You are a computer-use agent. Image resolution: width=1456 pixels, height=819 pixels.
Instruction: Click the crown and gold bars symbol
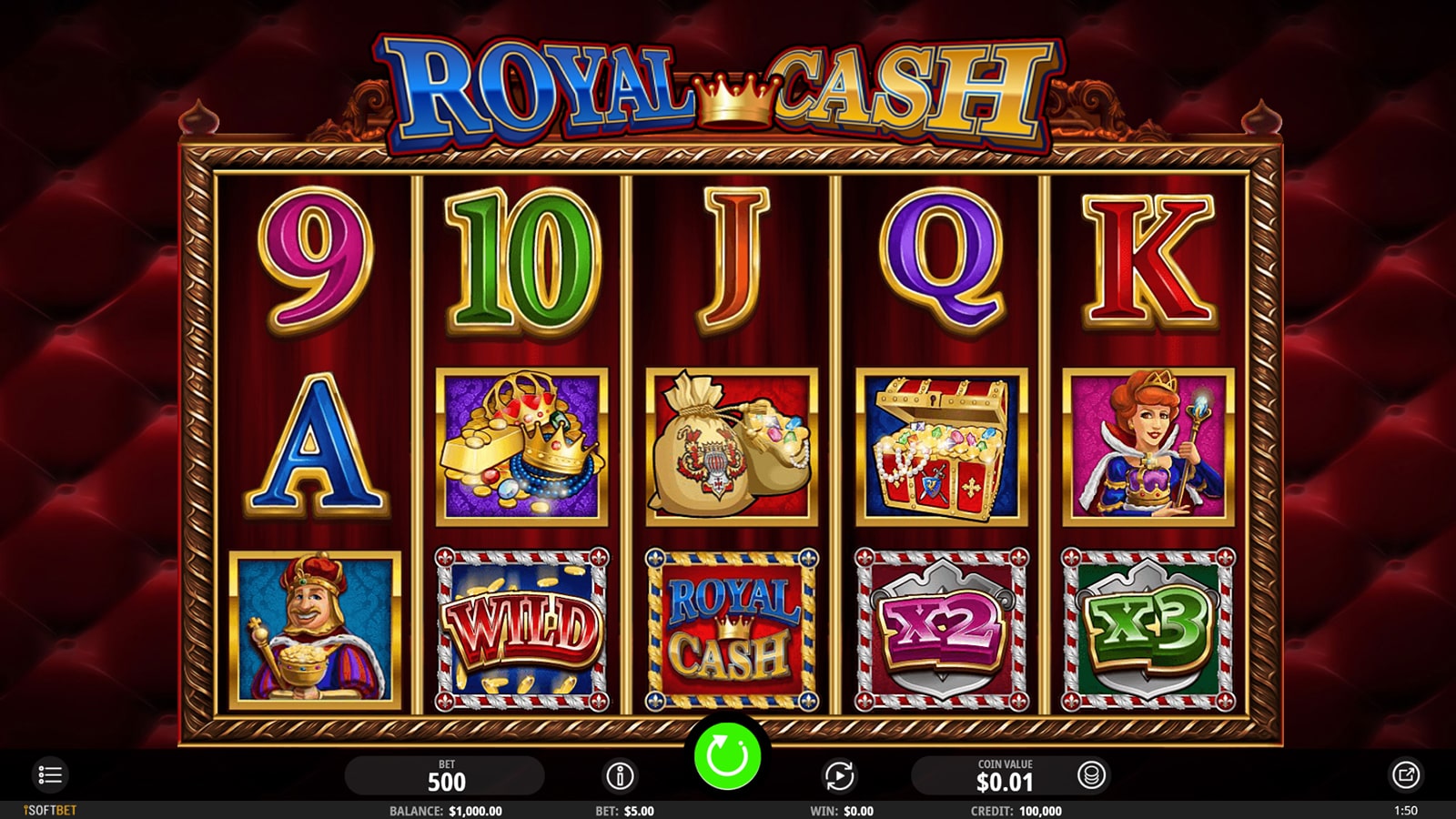(x=521, y=448)
